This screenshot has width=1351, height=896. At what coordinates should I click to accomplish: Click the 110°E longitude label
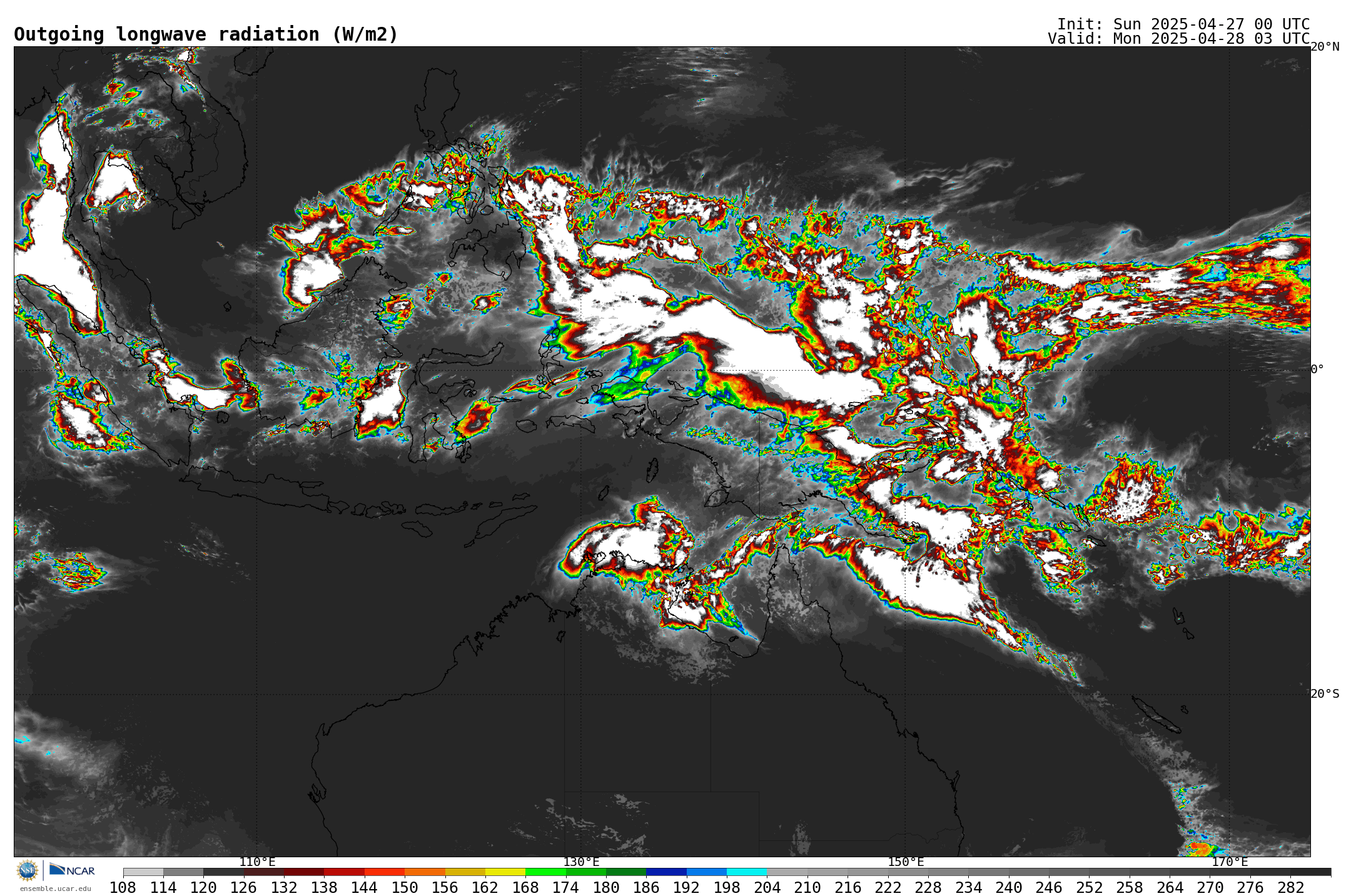tap(257, 862)
